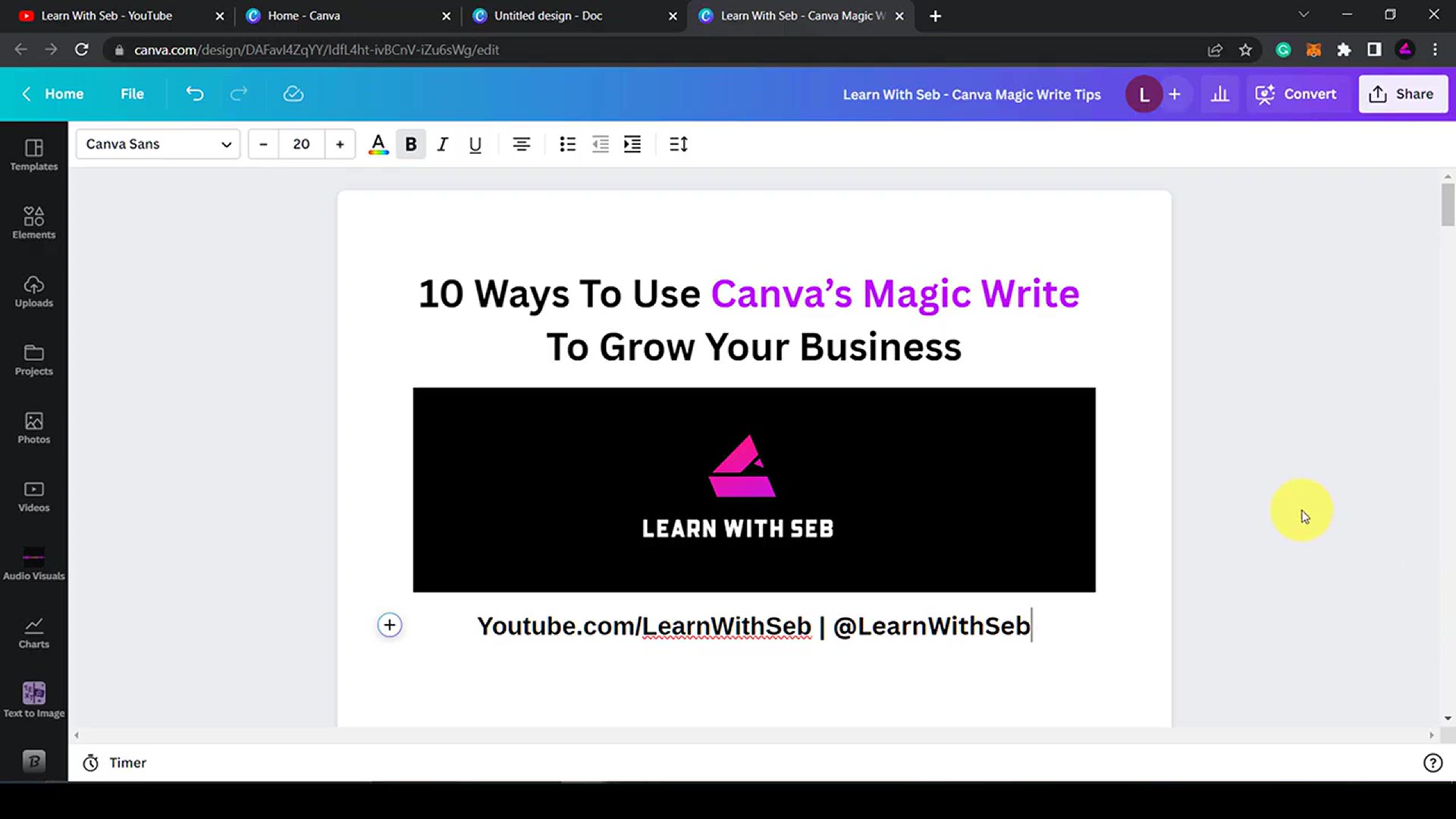Screen dimensions: 1456x819
Task: Click the 10 Ways To Use heading text
Action: tap(749, 320)
